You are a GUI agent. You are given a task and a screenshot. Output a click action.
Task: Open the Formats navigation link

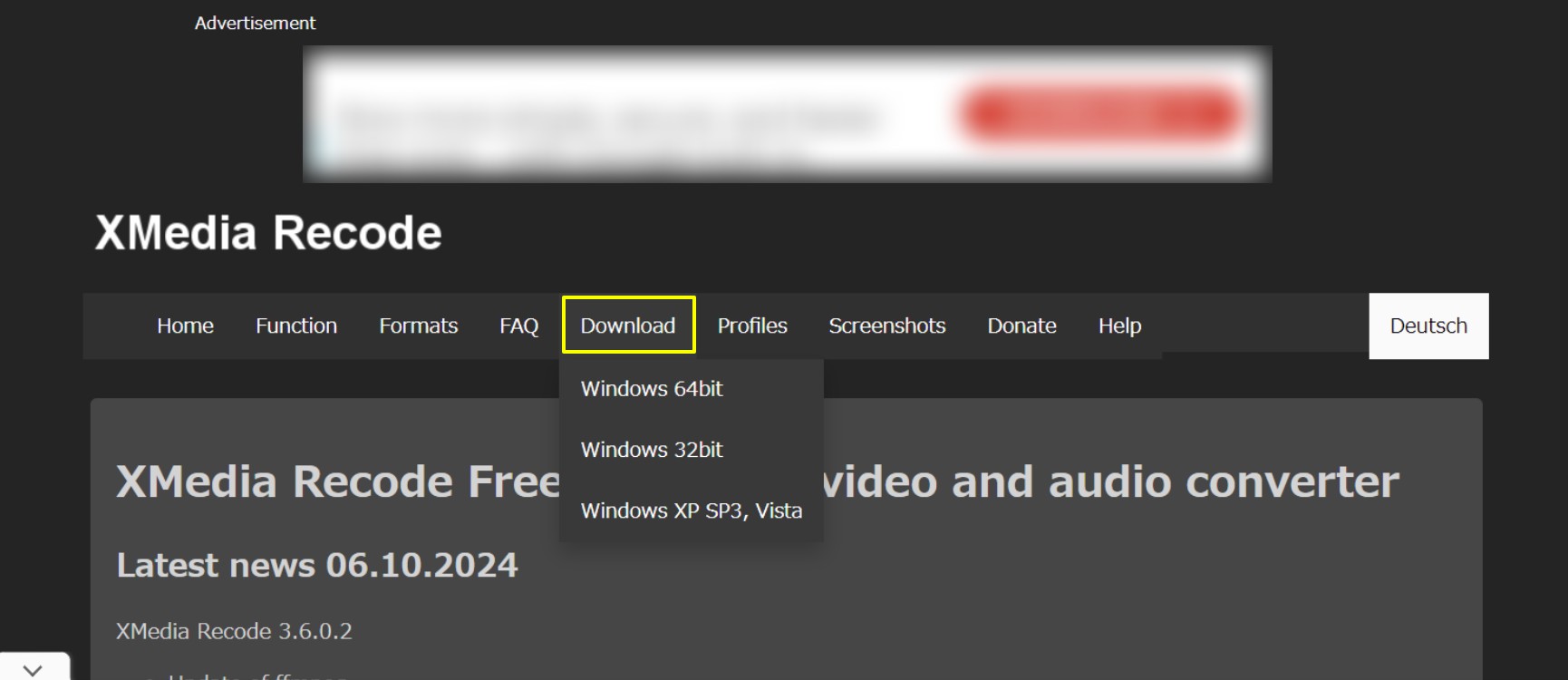(x=418, y=325)
